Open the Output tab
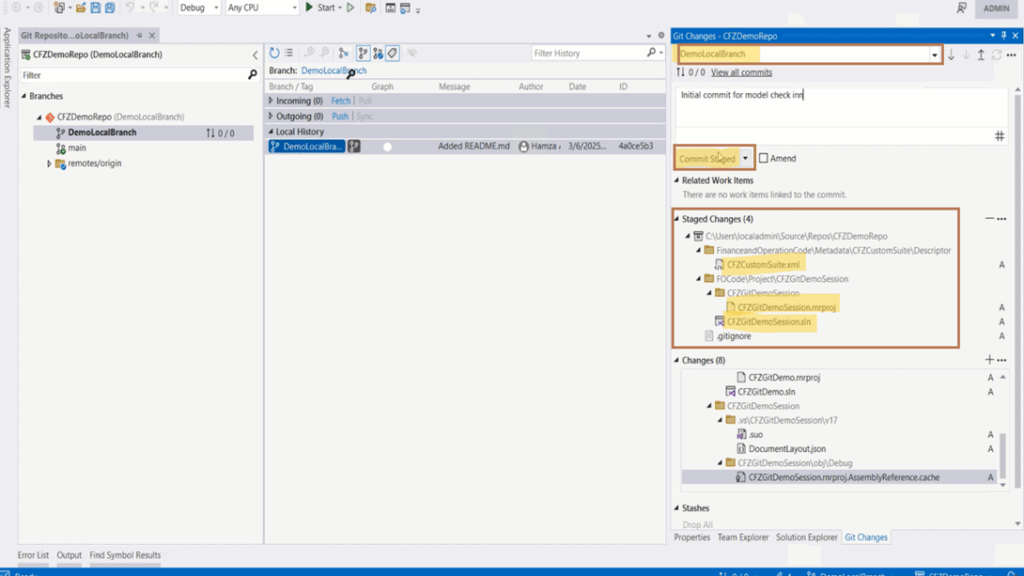 click(x=69, y=555)
